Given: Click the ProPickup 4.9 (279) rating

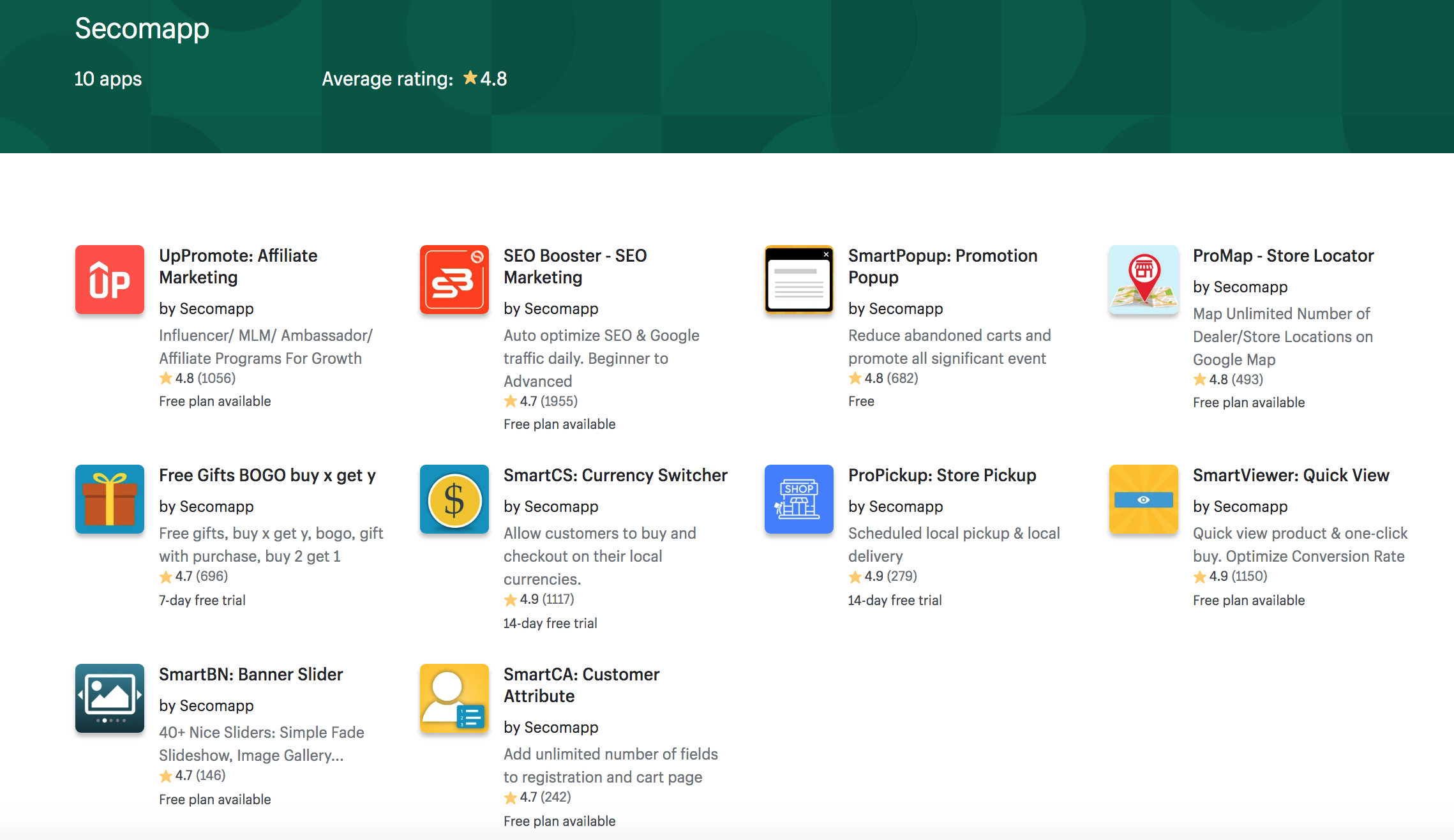Looking at the screenshot, I should coord(883,576).
